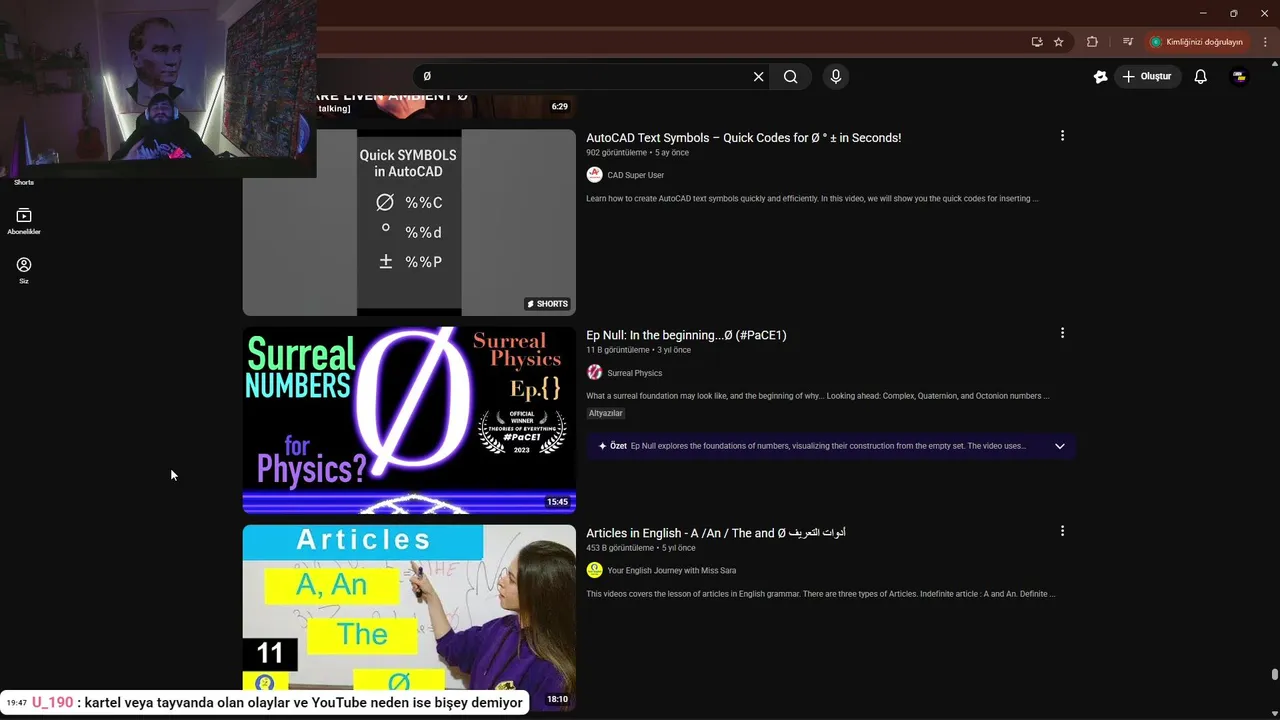The image size is (1280, 720).
Task: Minimize the browser window
Action: pyautogui.click(x=1205, y=13)
